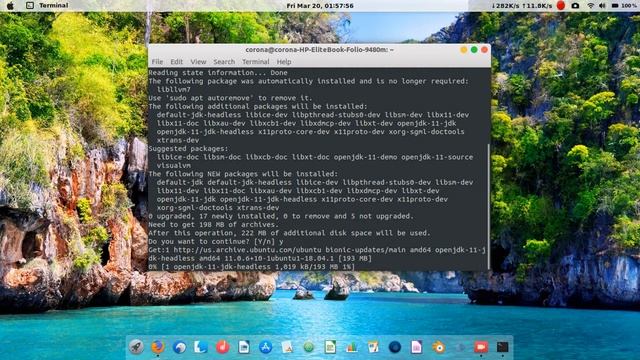Open Launchpad rocket icon in dock

coord(136,347)
